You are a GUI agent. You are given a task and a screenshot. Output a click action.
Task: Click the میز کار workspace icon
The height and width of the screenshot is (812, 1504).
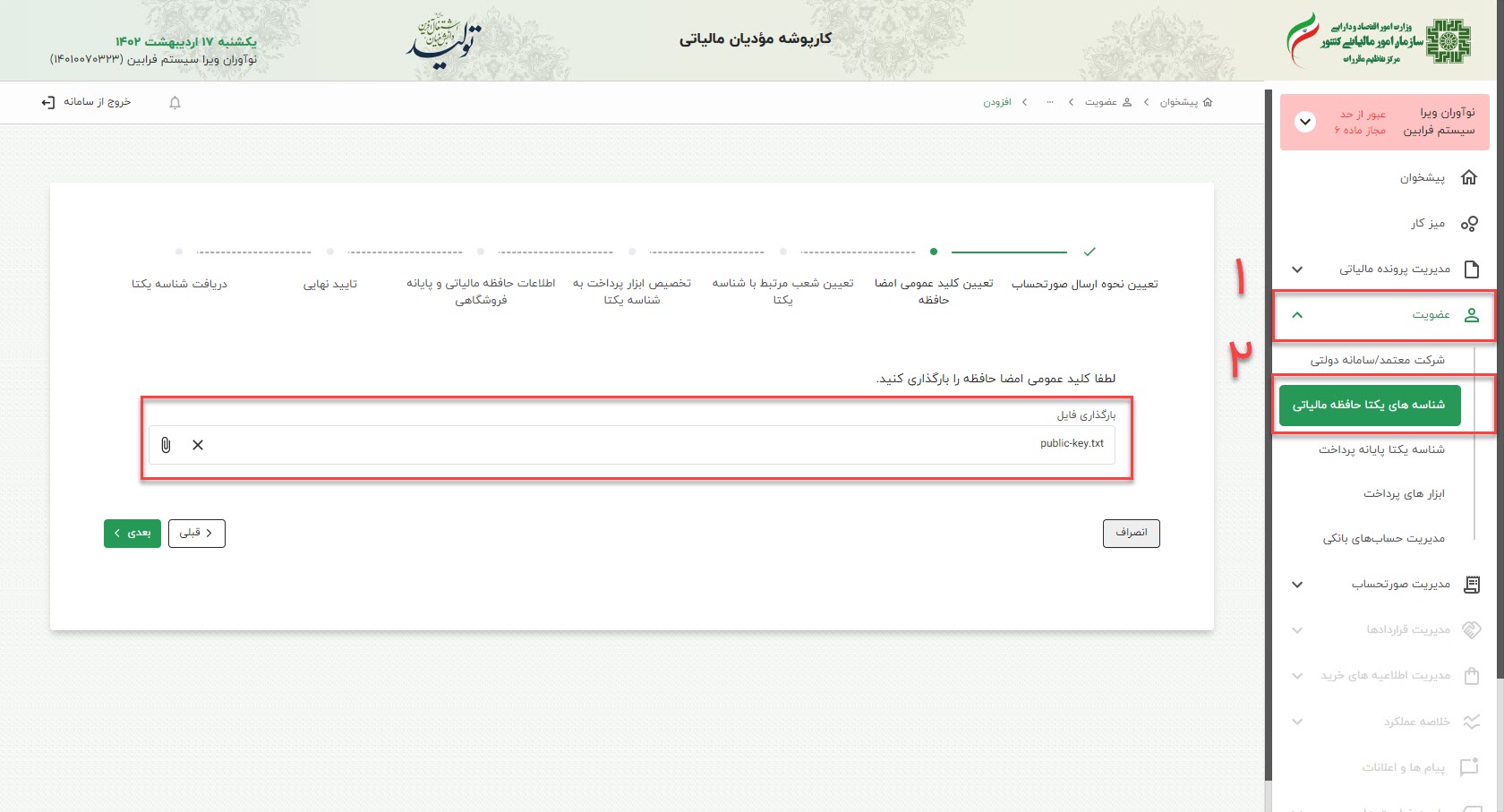[1469, 224]
